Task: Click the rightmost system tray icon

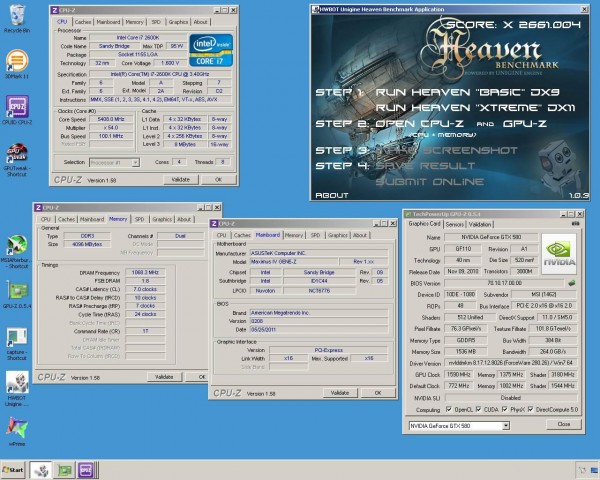Action: coord(595,471)
